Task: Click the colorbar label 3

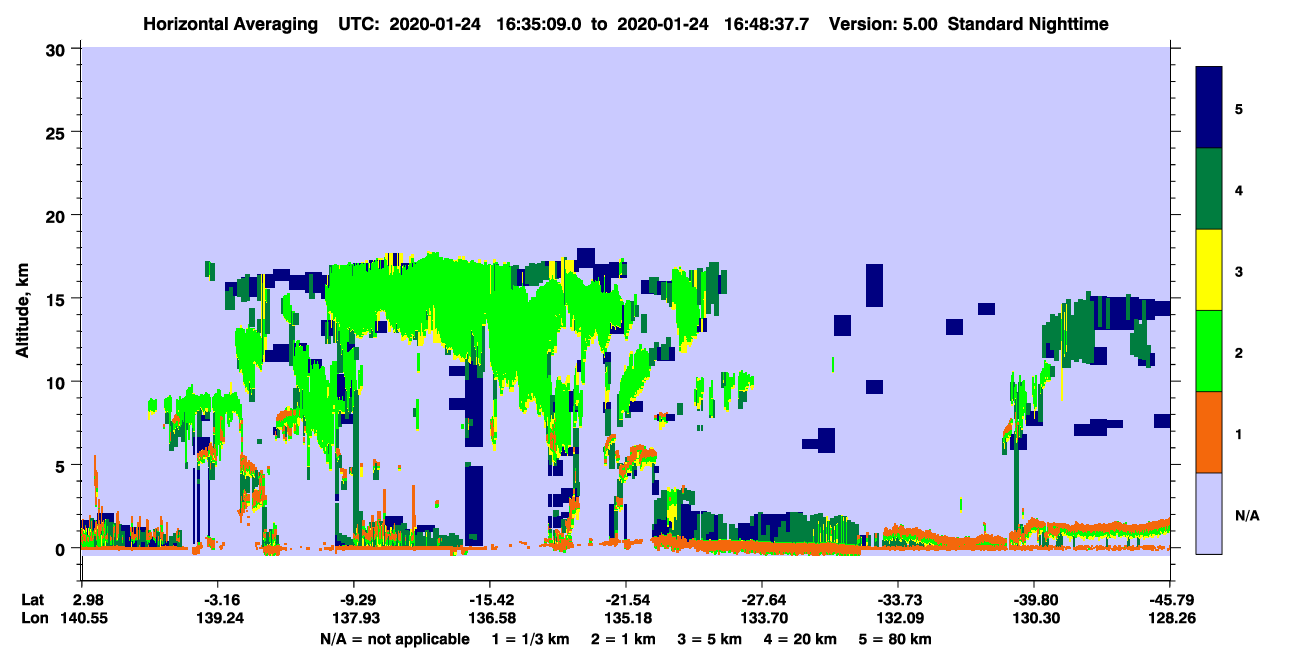Action: click(1239, 270)
